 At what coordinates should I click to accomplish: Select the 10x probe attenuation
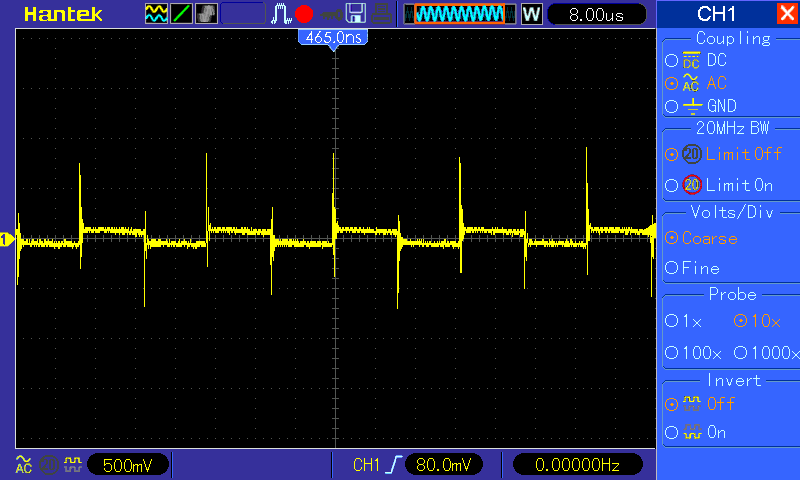coord(757,321)
